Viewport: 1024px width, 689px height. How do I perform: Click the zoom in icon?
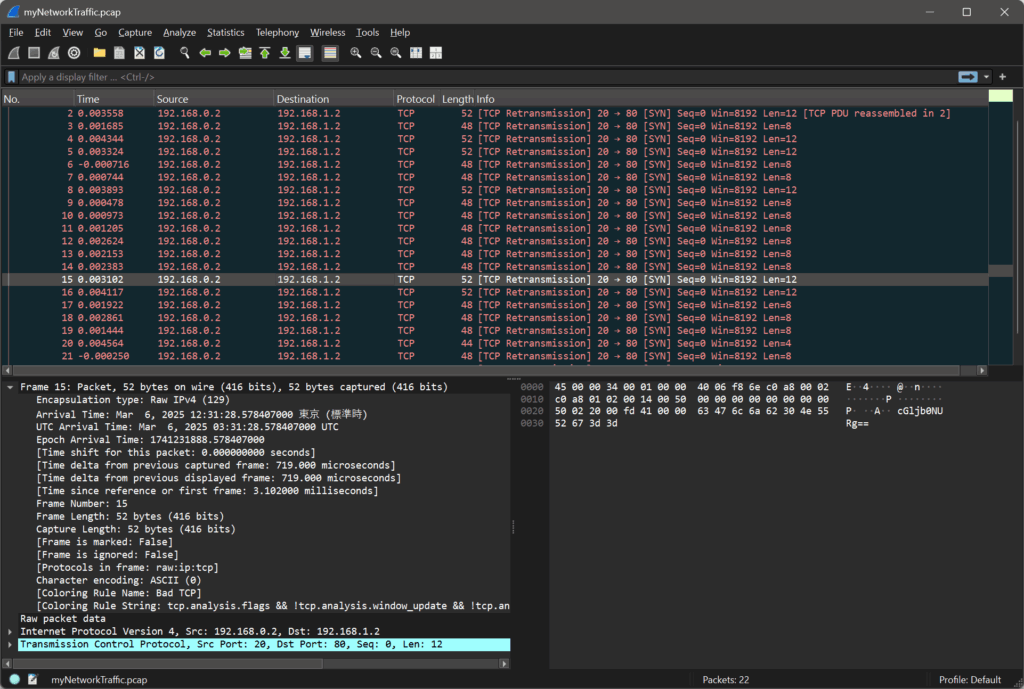[x=356, y=53]
